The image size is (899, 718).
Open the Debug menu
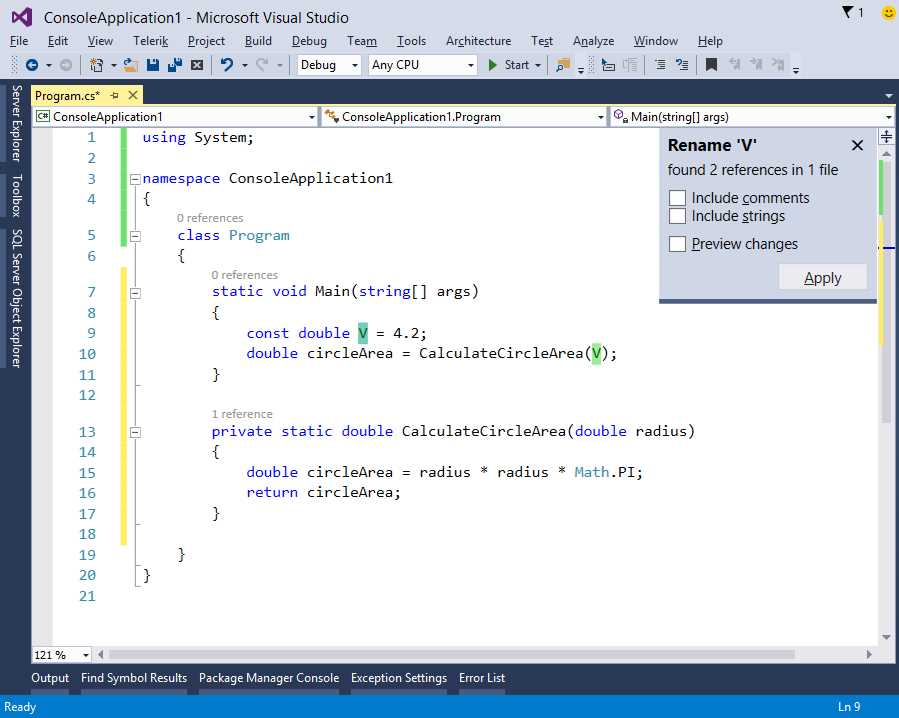point(309,41)
